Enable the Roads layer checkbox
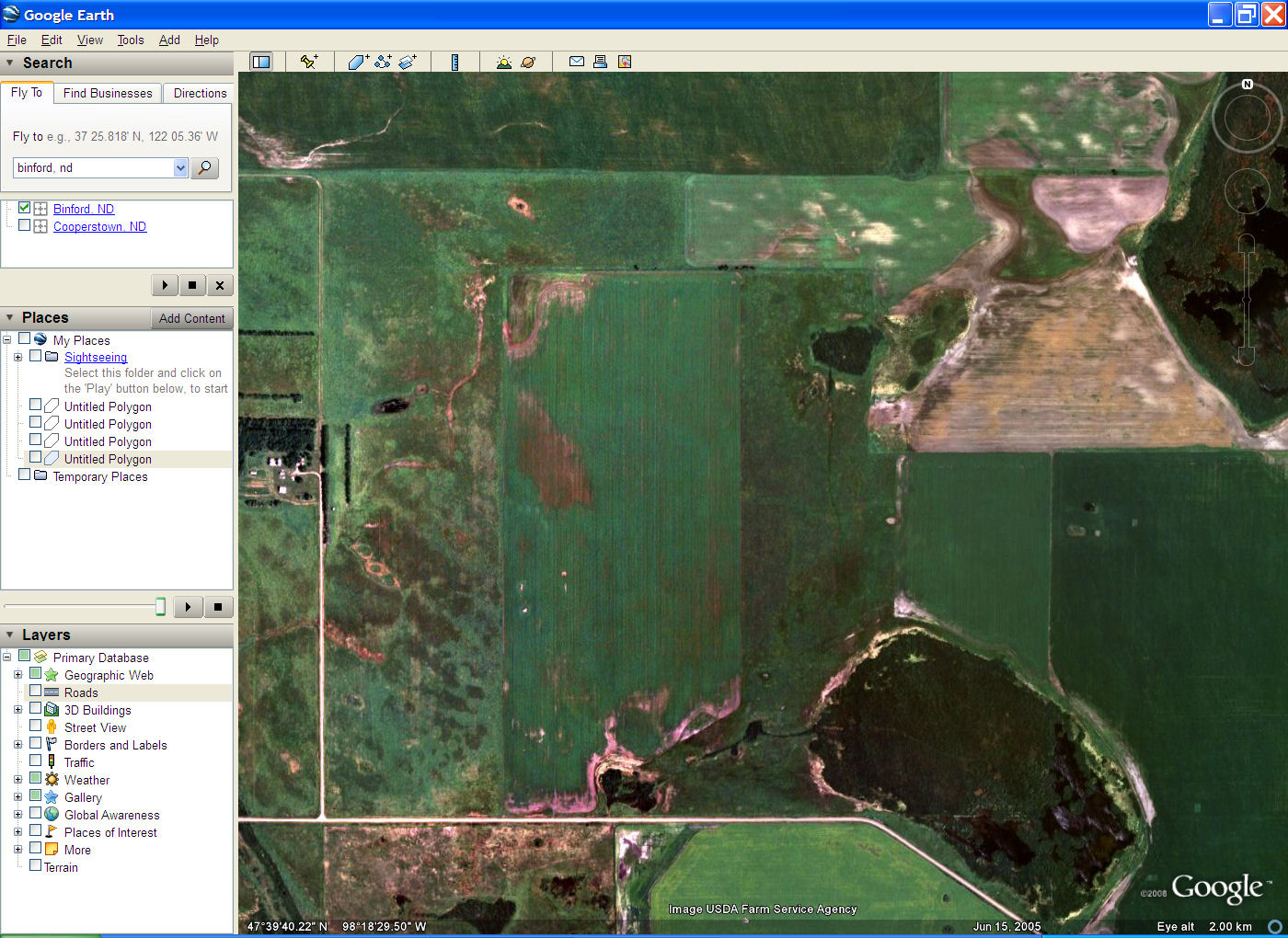This screenshot has width=1288, height=938. tap(36, 691)
